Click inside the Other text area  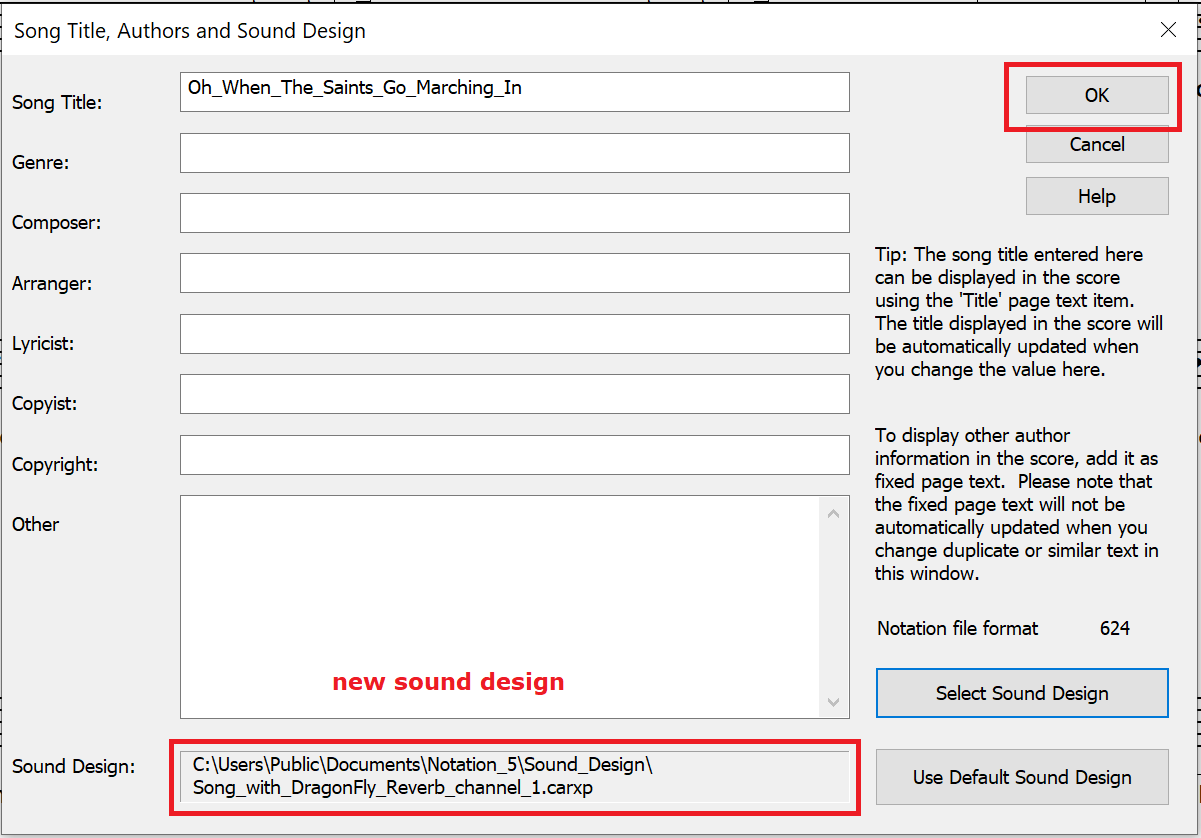pos(500,590)
